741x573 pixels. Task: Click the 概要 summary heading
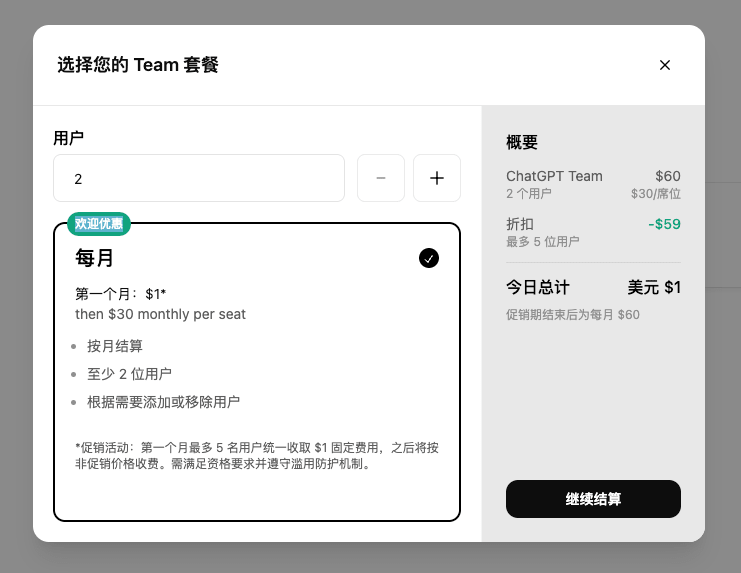[522, 142]
